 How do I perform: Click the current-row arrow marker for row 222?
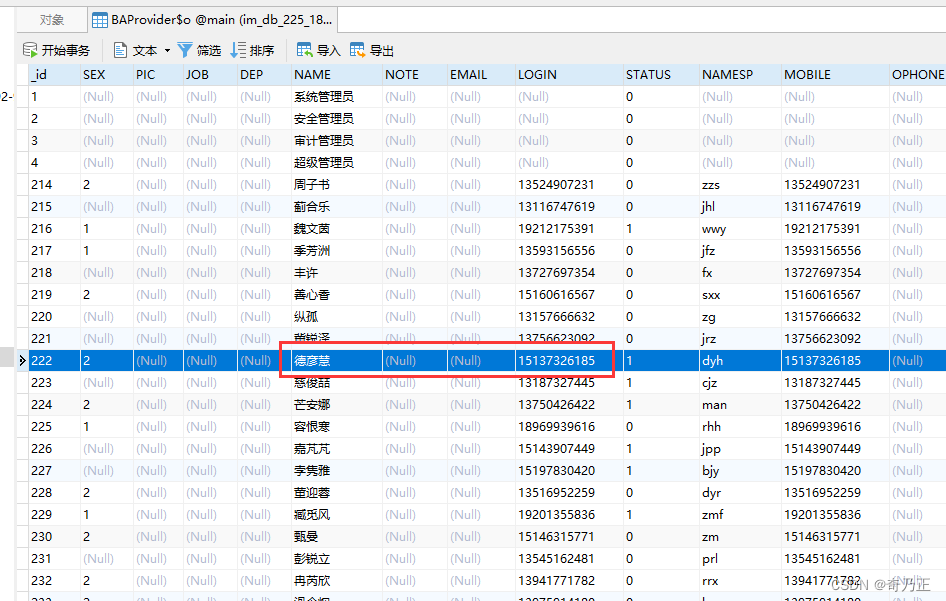[22, 361]
